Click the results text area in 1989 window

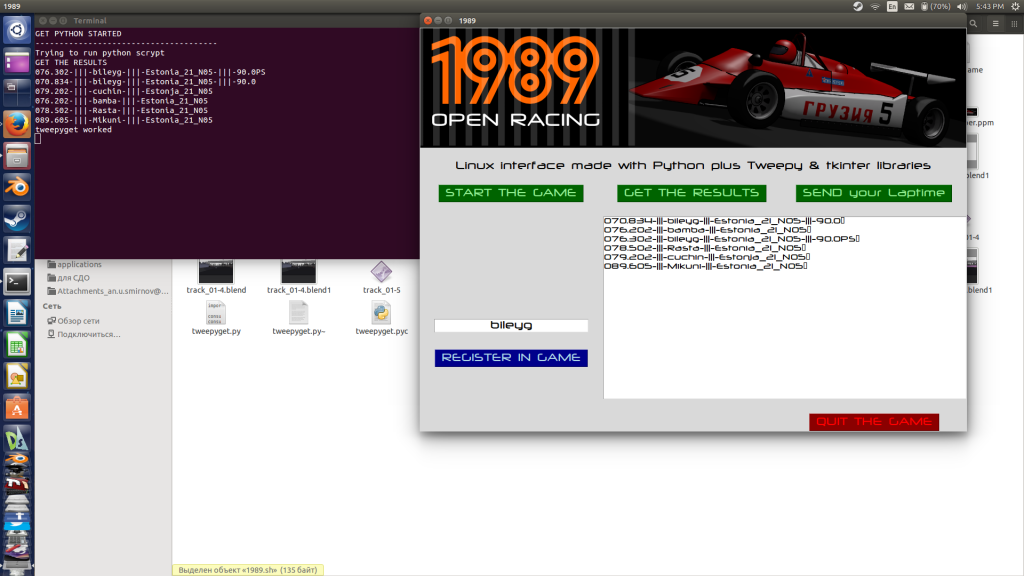(x=784, y=308)
